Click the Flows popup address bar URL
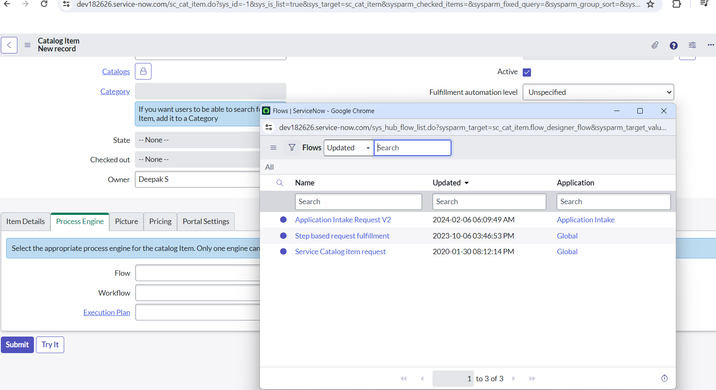 (x=473, y=127)
